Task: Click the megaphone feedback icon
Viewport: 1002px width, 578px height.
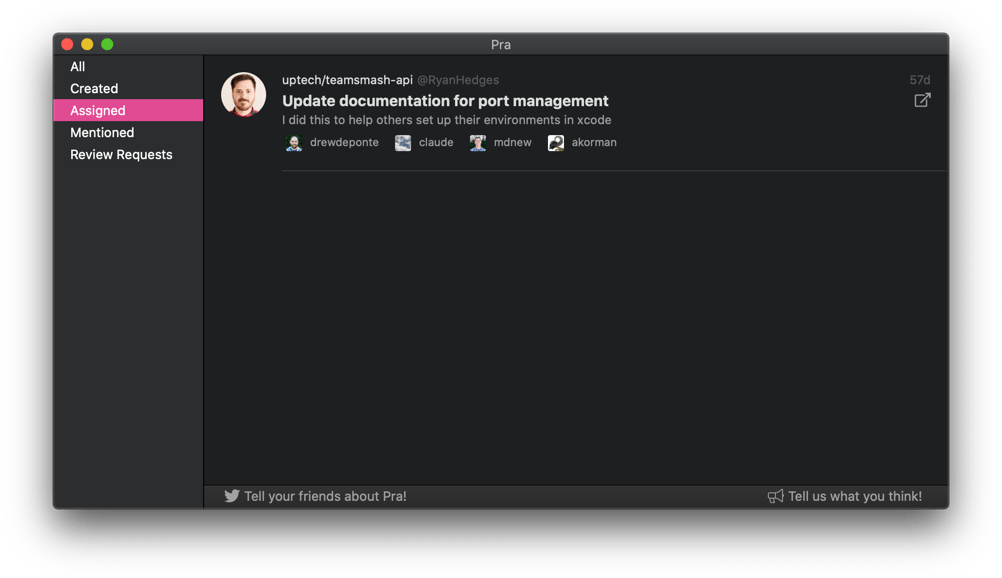Action: click(x=775, y=496)
